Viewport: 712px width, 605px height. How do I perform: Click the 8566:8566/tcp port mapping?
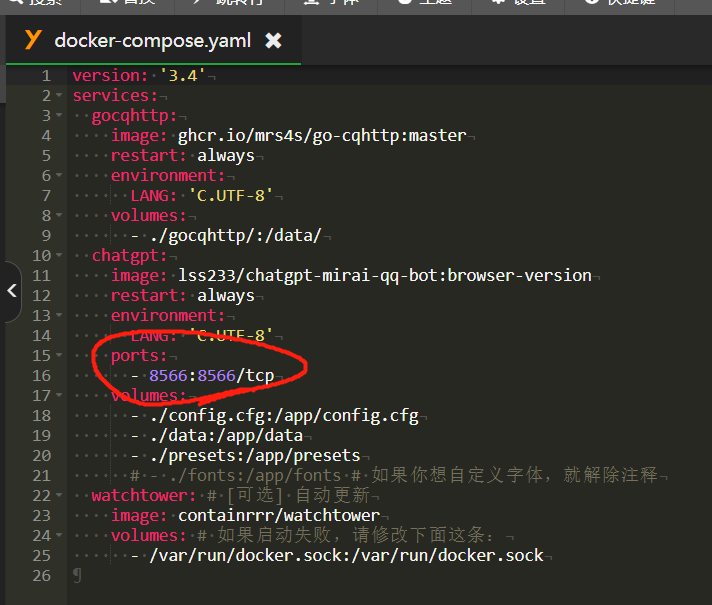[x=212, y=376]
